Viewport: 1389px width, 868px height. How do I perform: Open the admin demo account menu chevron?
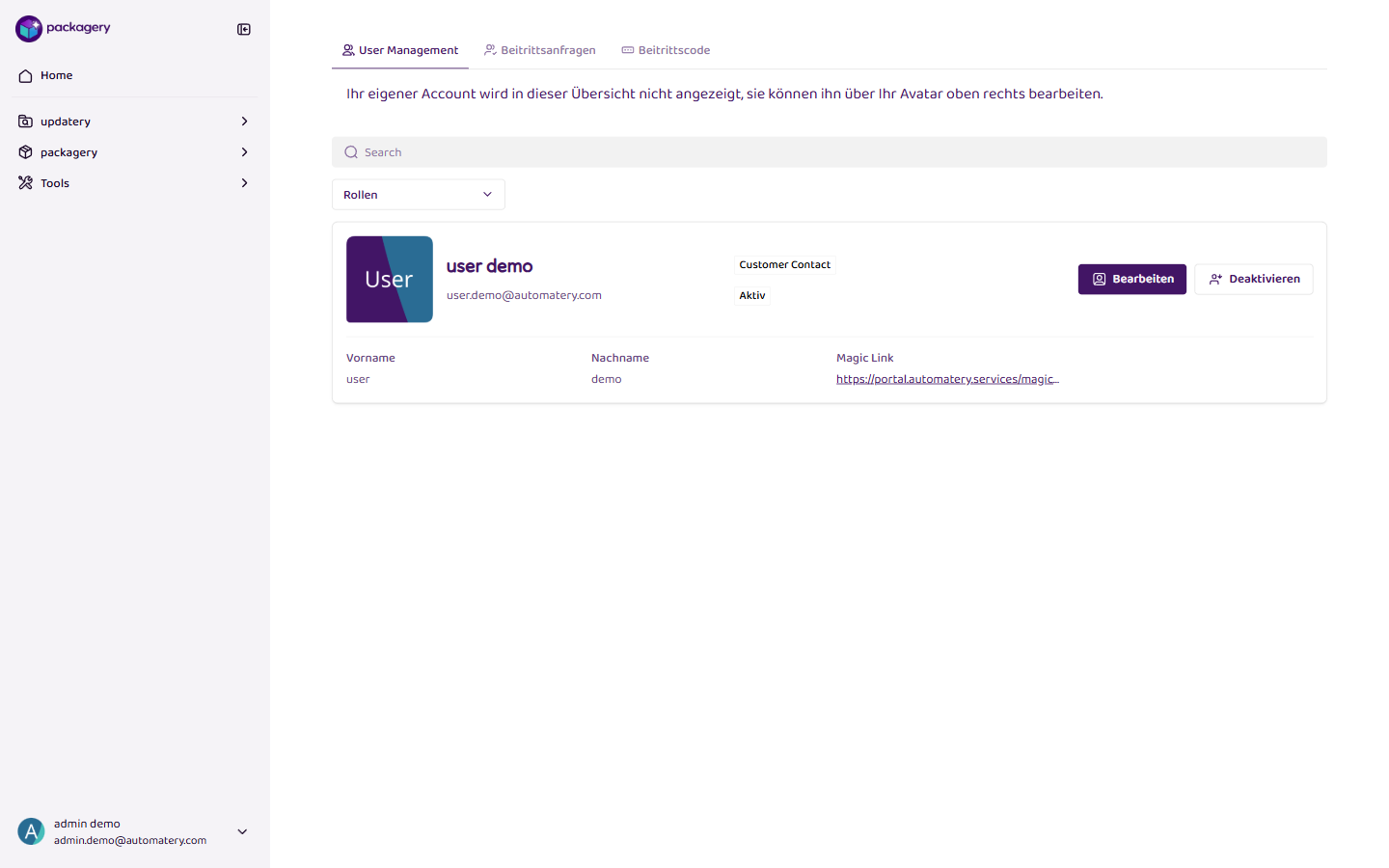pyautogui.click(x=242, y=831)
